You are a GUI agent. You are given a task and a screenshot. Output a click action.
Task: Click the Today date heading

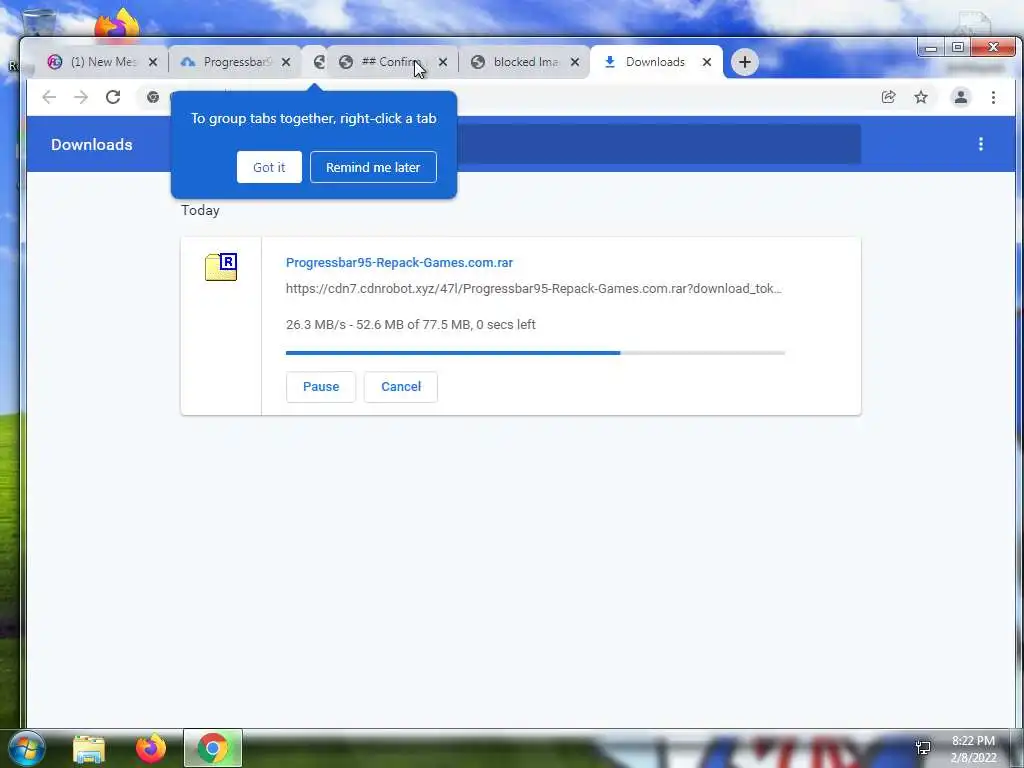coord(200,210)
